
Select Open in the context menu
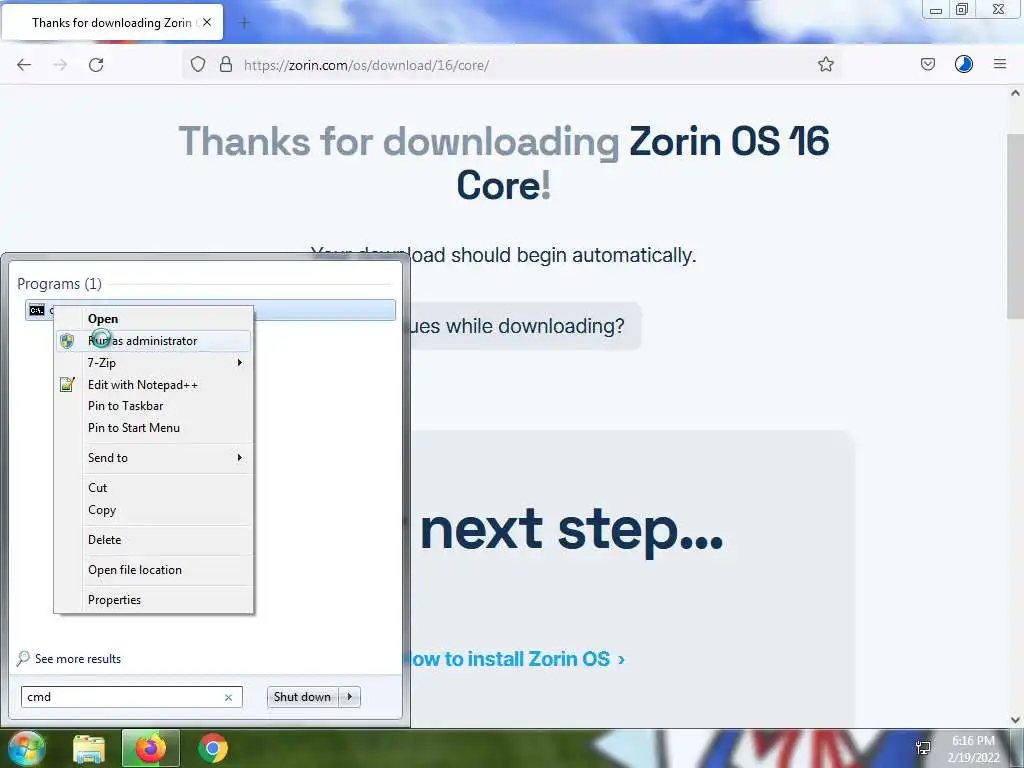click(153, 319)
